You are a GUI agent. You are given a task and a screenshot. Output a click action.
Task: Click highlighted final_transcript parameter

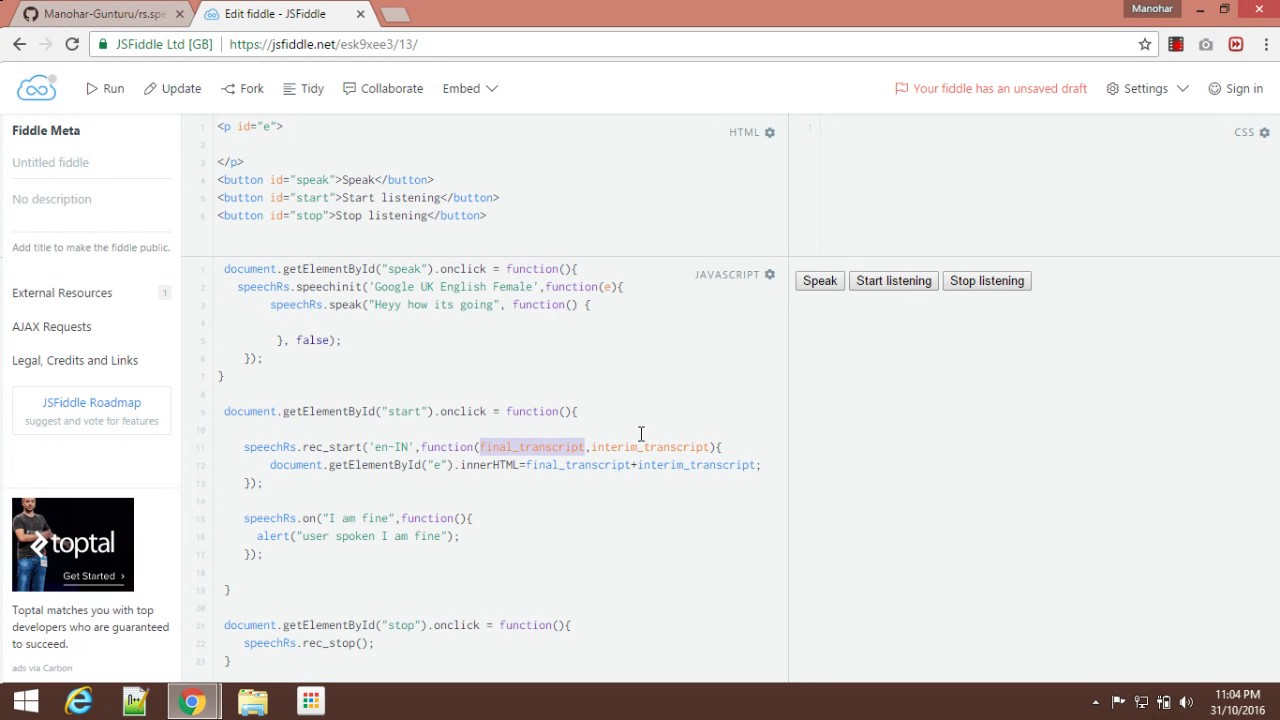(x=531, y=447)
